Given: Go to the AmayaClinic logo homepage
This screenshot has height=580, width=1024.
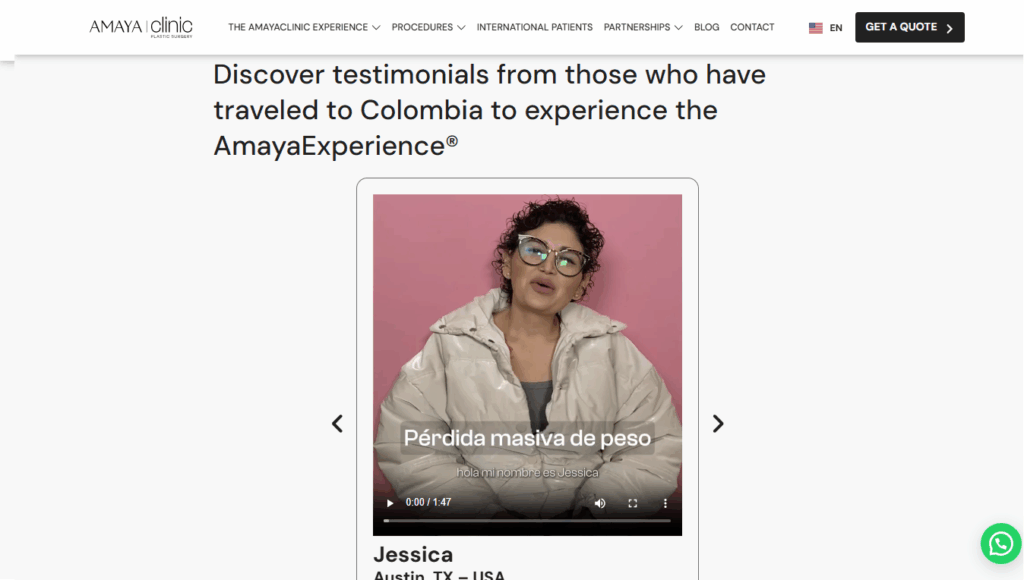Looking at the screenshot, I should [x=141, y=27].
